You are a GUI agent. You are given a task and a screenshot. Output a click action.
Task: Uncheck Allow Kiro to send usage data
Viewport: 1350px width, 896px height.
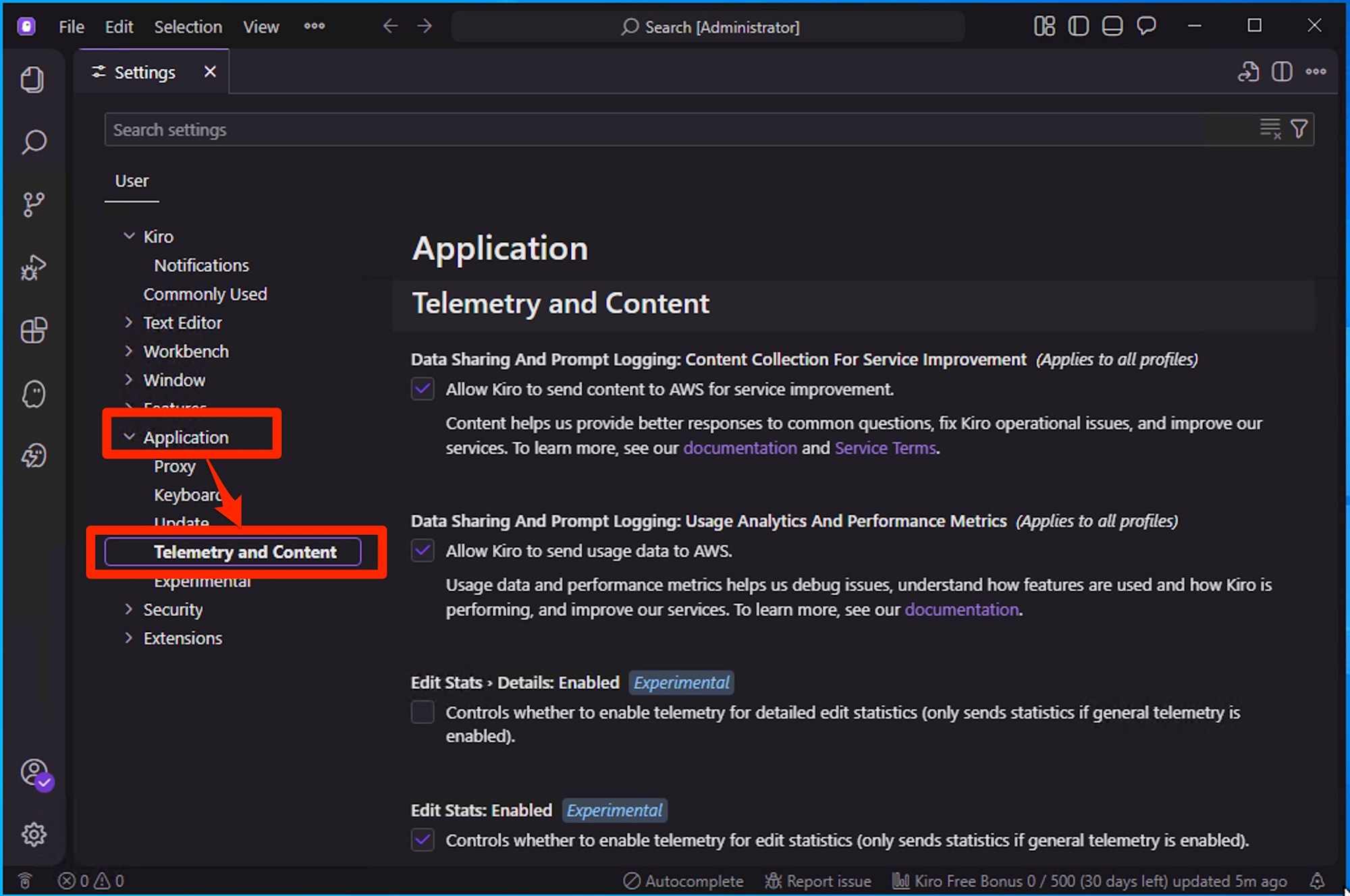point(423,551)
